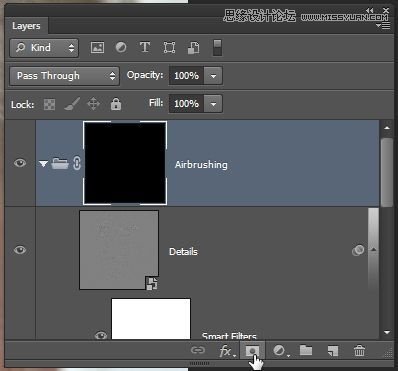
Task: Open the Layers panel options menu
Action: pyautogui.click(x=383, y=25)
